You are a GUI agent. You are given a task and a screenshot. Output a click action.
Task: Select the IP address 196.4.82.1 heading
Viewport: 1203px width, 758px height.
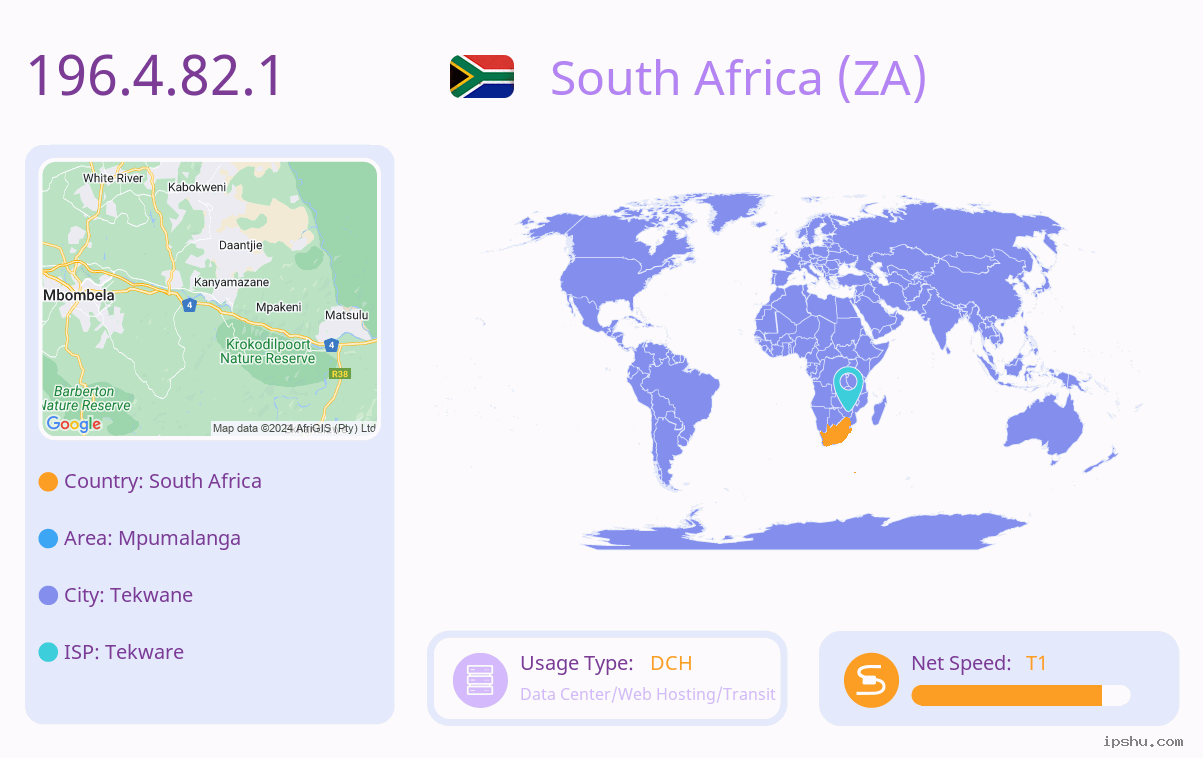(x=156, y=77)
